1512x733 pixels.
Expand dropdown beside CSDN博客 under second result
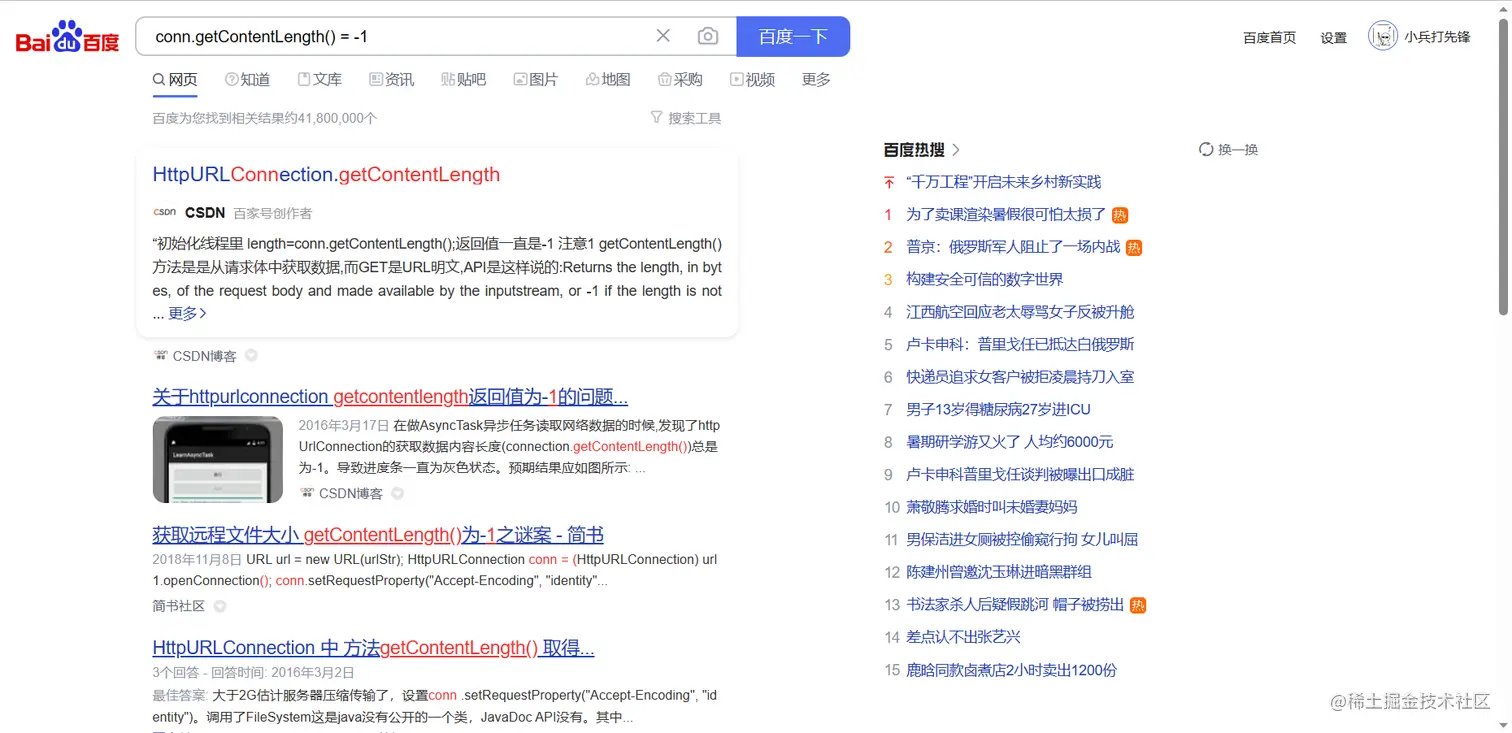[398, 493]
